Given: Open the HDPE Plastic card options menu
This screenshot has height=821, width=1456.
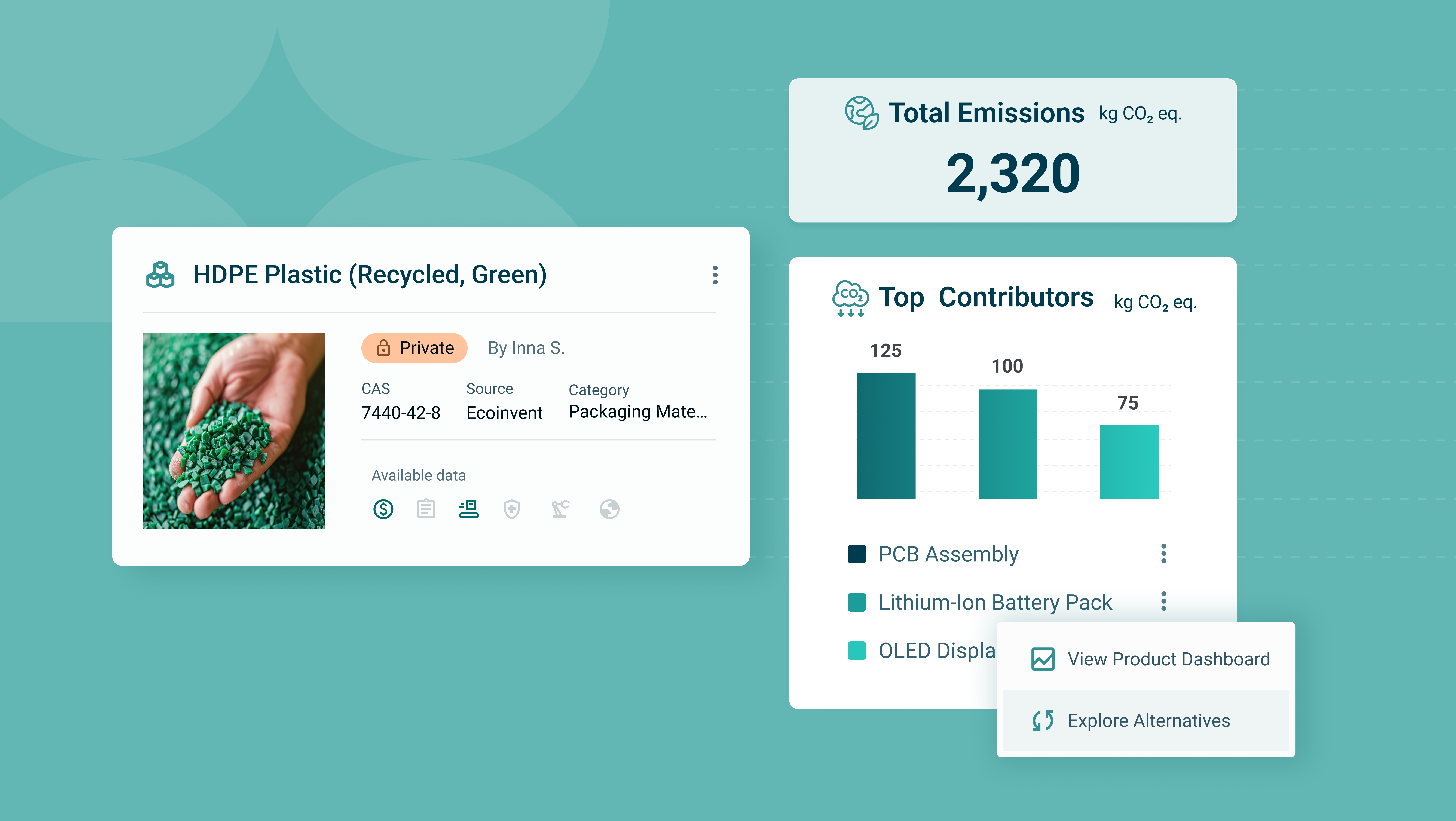Looking at the screenshot, I should click(x=715, y=275).
